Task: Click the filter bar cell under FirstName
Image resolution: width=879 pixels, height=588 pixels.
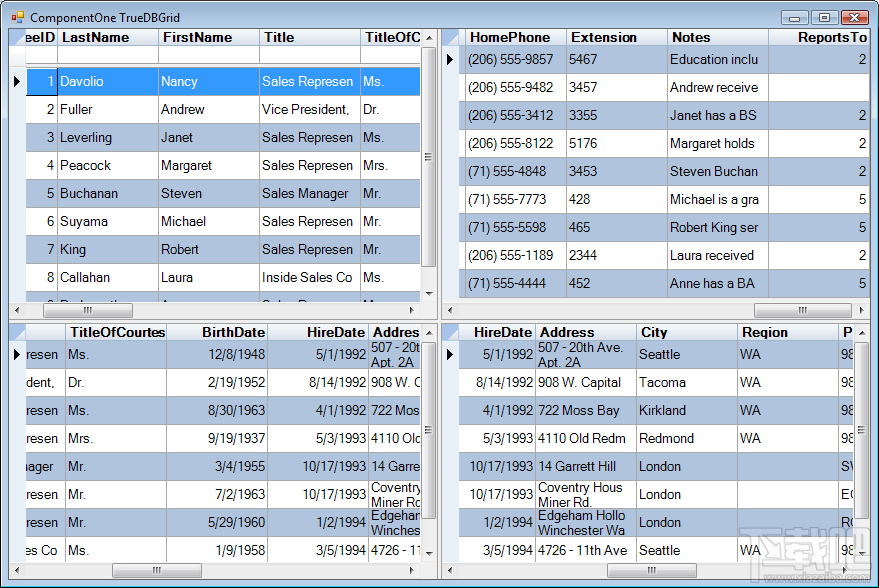Action: (x=209, y=55)
